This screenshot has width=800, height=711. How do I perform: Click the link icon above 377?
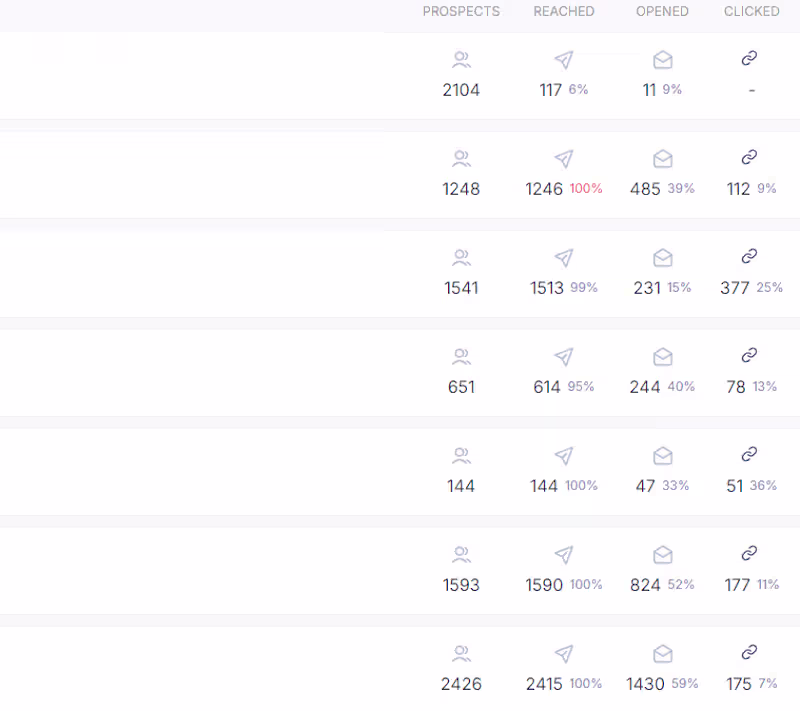pyautogui.click(x=749, y=256)
